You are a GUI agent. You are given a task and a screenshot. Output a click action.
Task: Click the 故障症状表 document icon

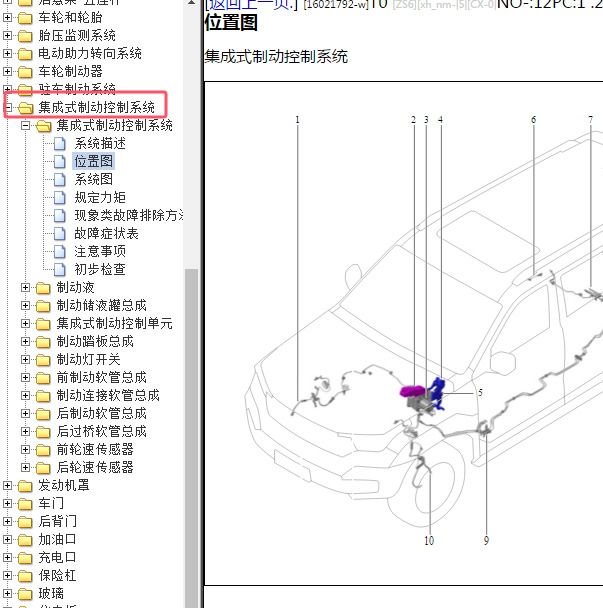[59, 233]
